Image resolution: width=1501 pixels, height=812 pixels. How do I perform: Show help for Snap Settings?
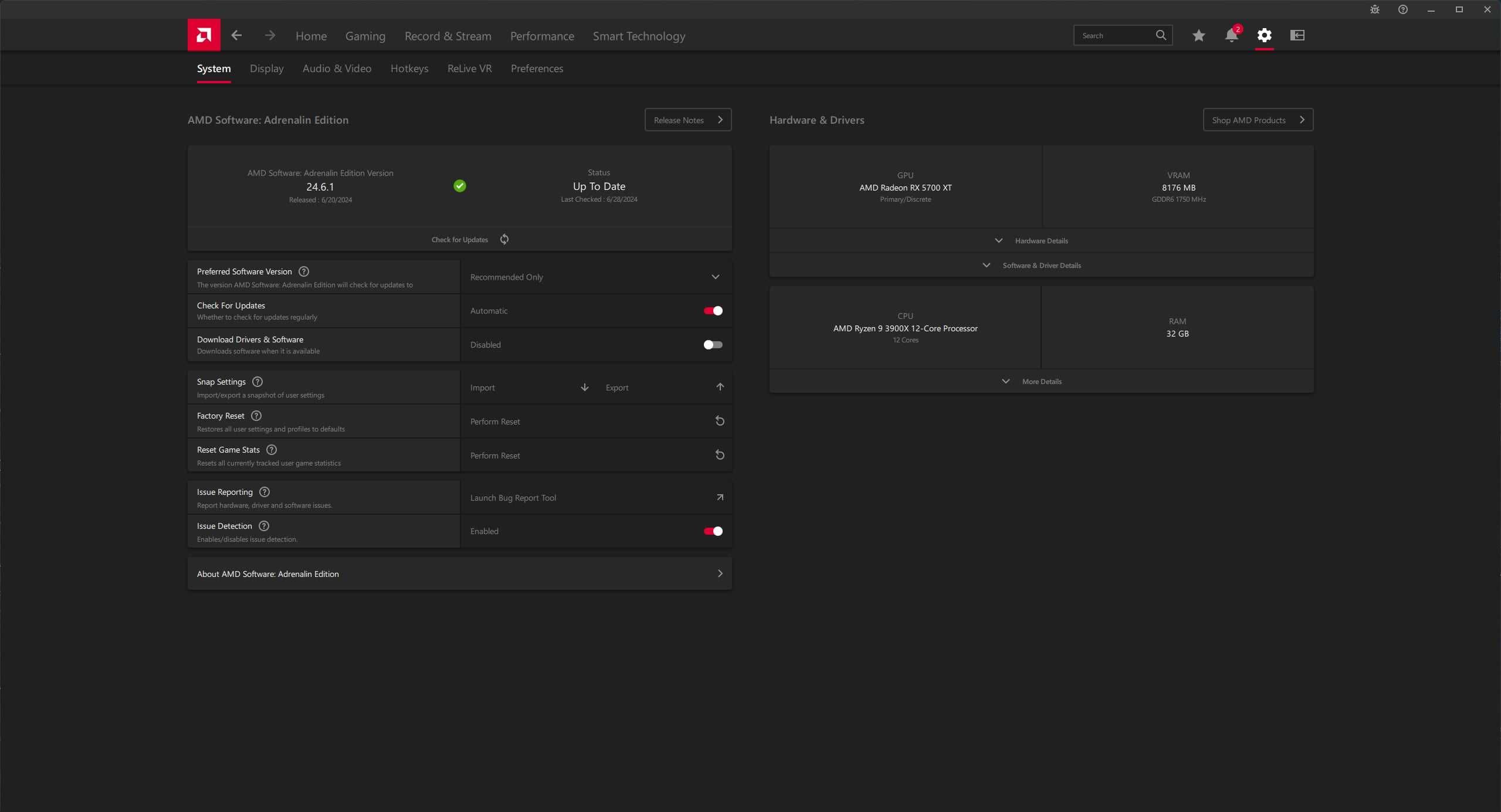(x=257, y=382)
